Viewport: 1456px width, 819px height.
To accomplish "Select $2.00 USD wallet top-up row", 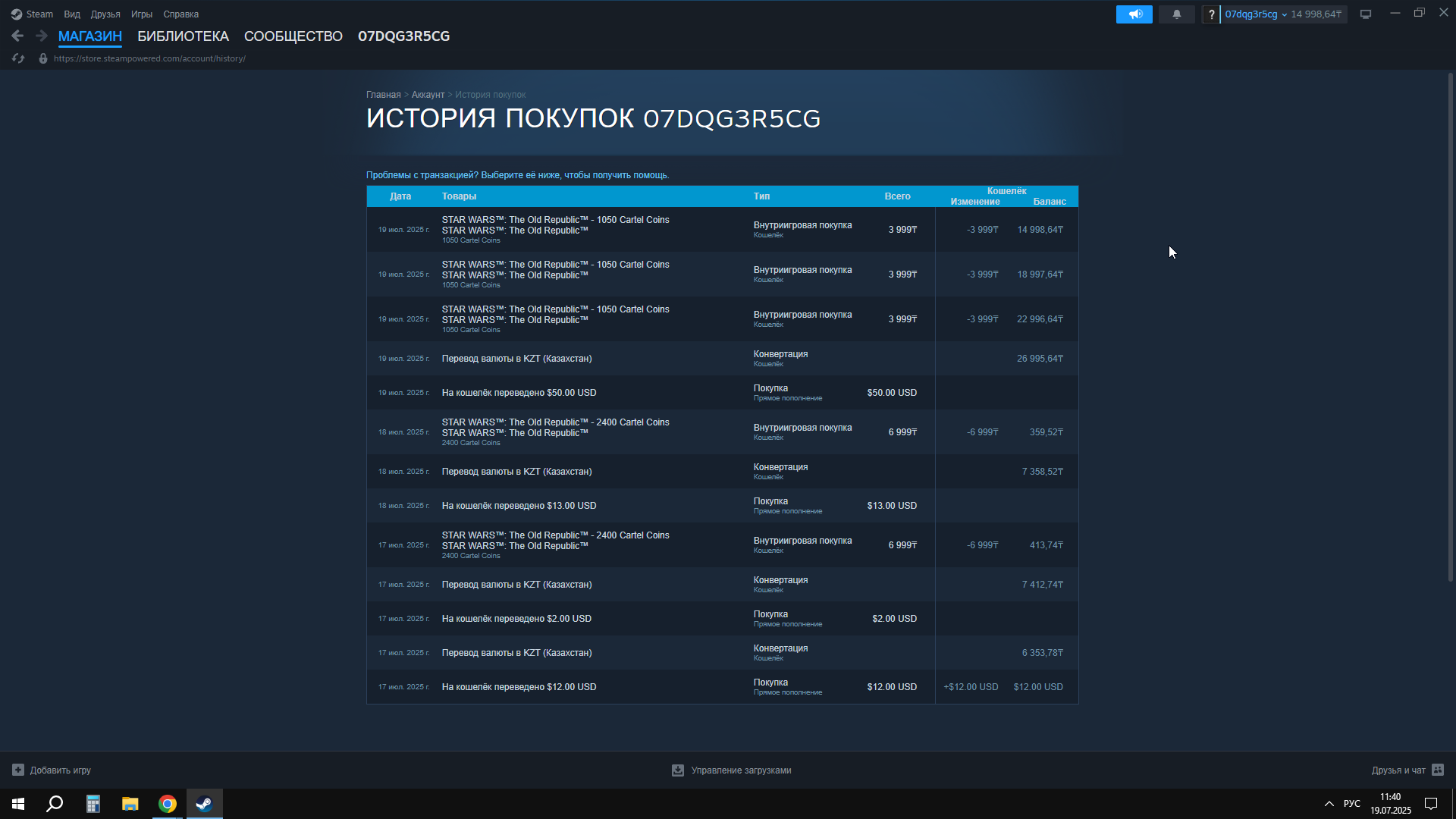I will (x=722, y=619).
